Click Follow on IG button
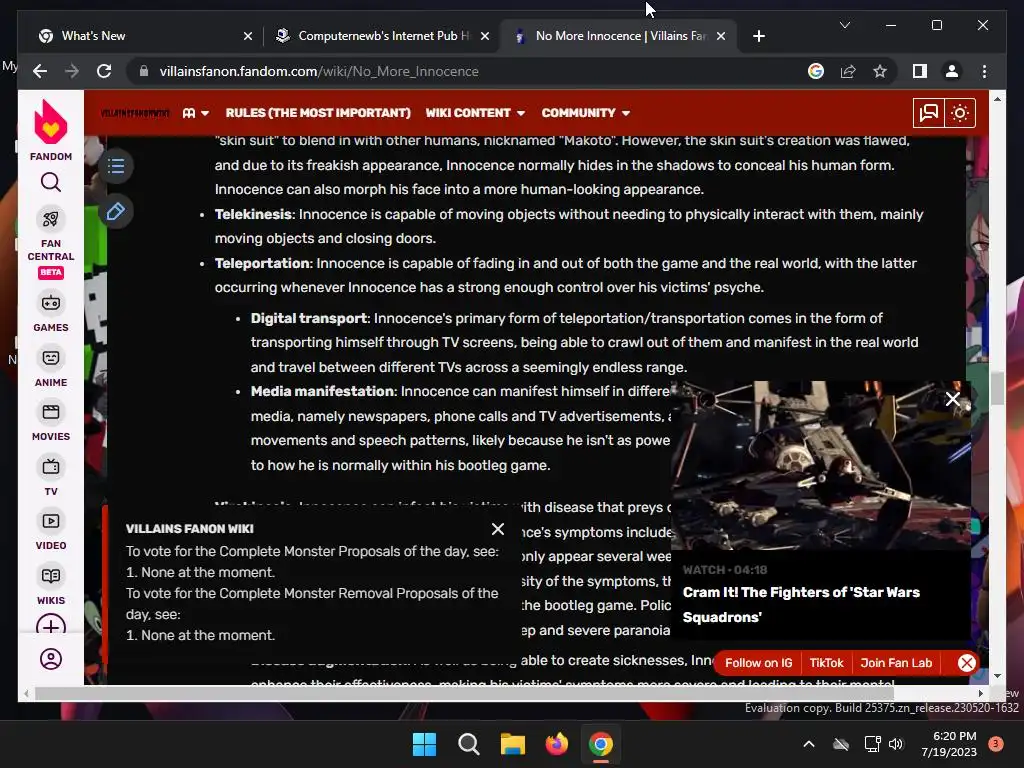Viewport: 1024px width, 768px height. [758, 663]
